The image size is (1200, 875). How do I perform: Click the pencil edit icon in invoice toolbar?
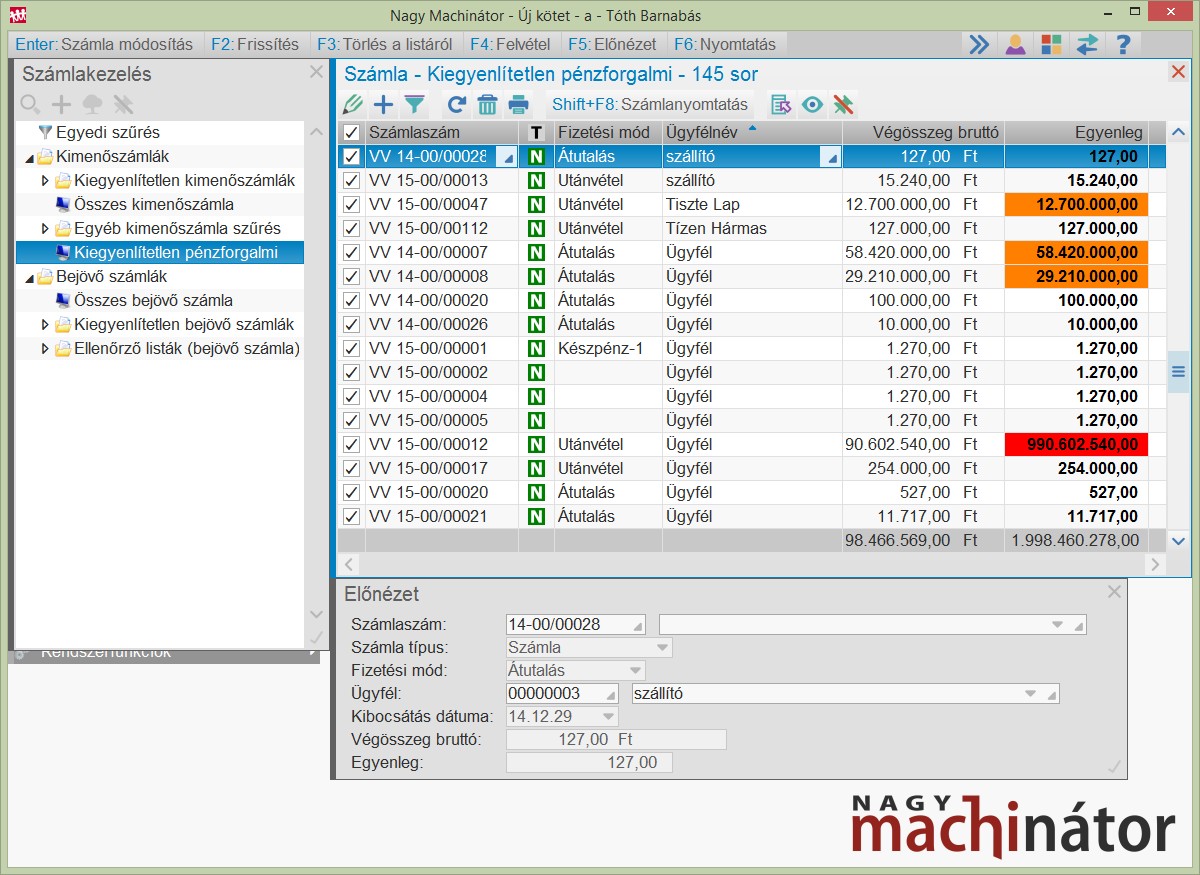(x=352, y=105)
